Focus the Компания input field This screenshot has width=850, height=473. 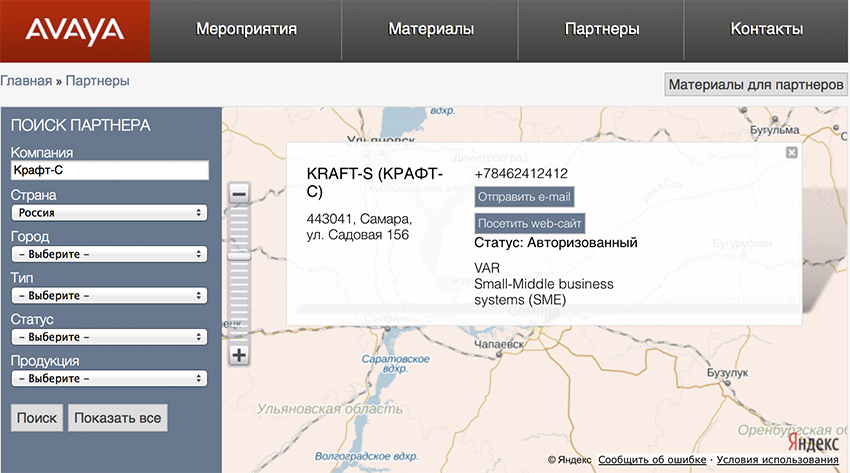[110, 170]
